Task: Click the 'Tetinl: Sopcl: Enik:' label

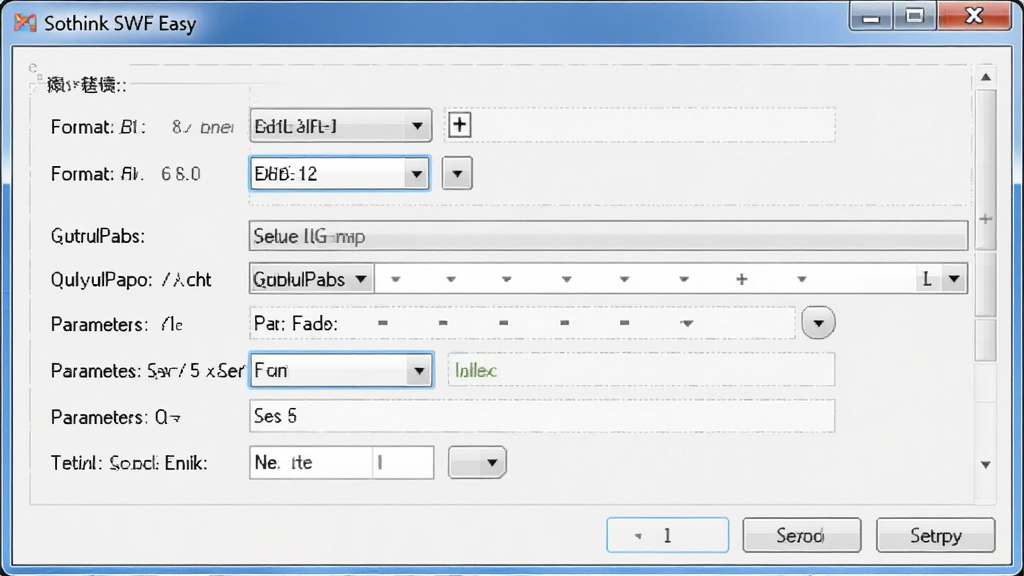Action: (x=129, y=463)
